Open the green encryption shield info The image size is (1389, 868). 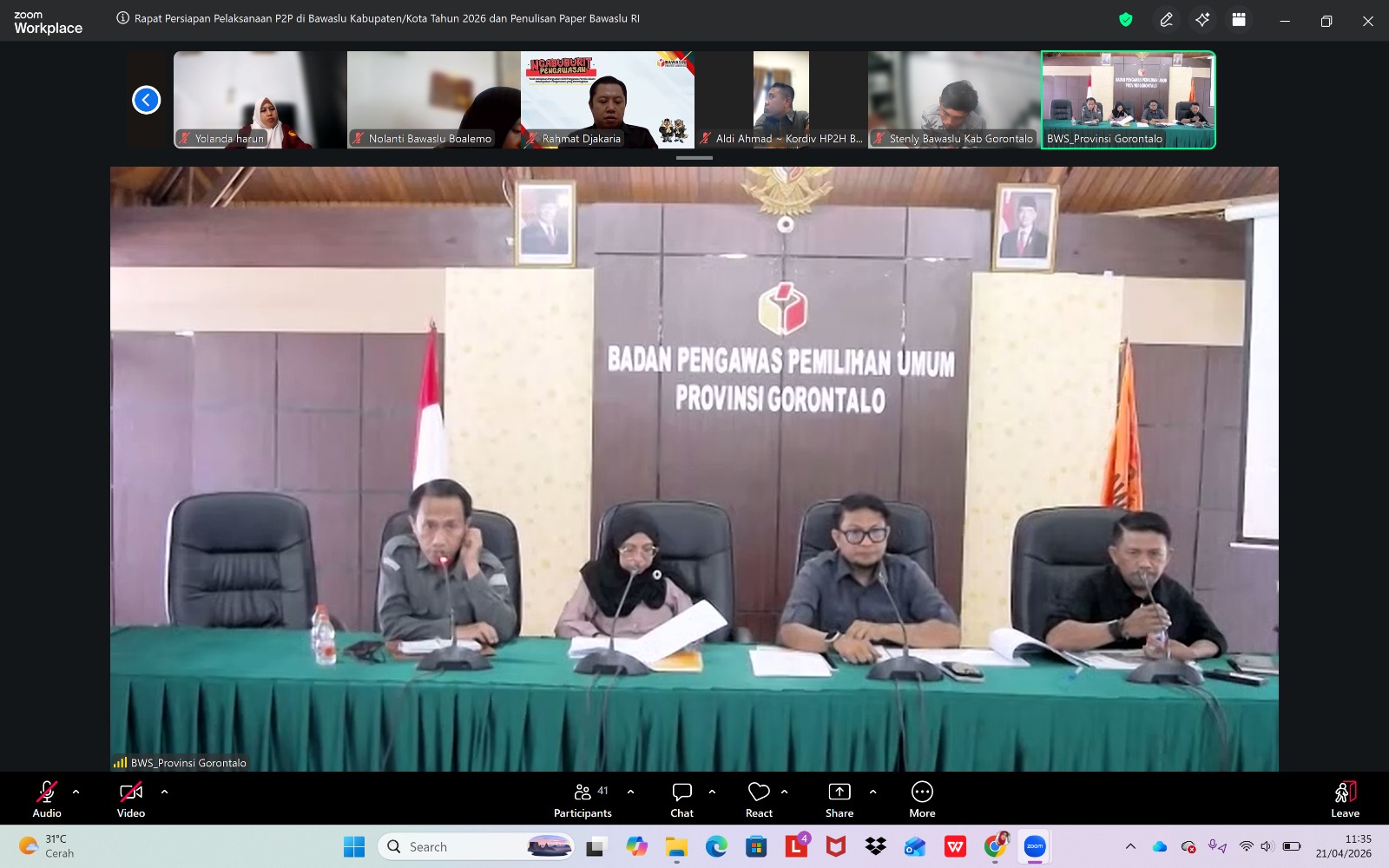pos(1126,19)
